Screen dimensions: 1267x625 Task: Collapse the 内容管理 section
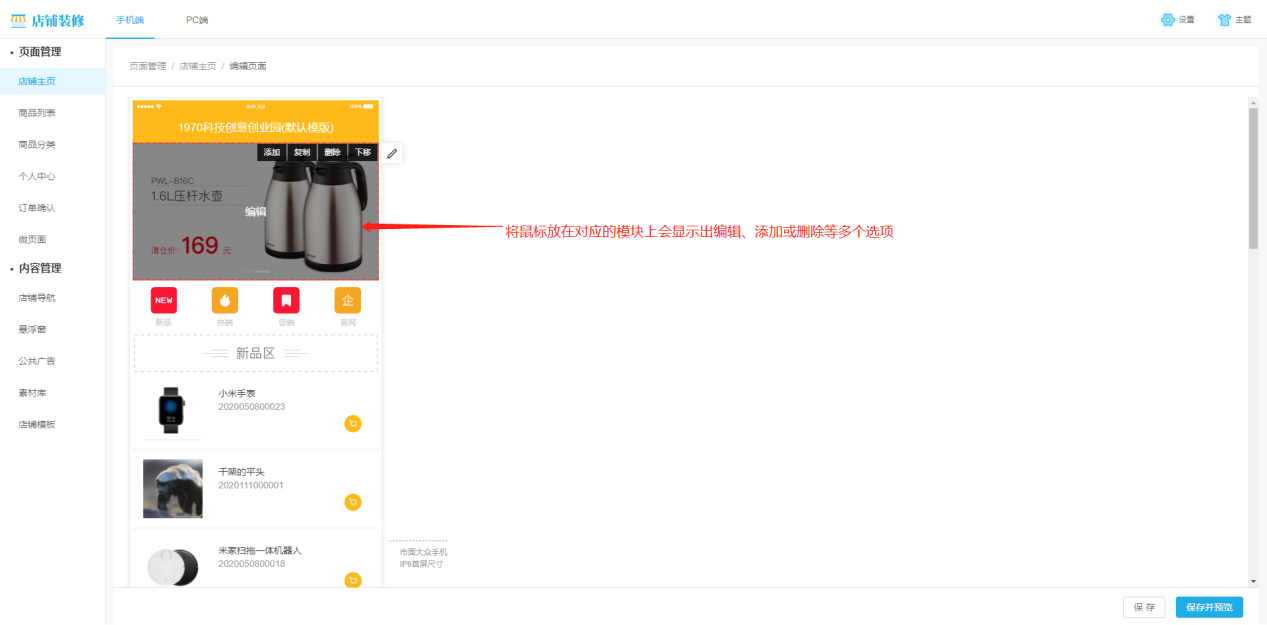pos(38,268)
